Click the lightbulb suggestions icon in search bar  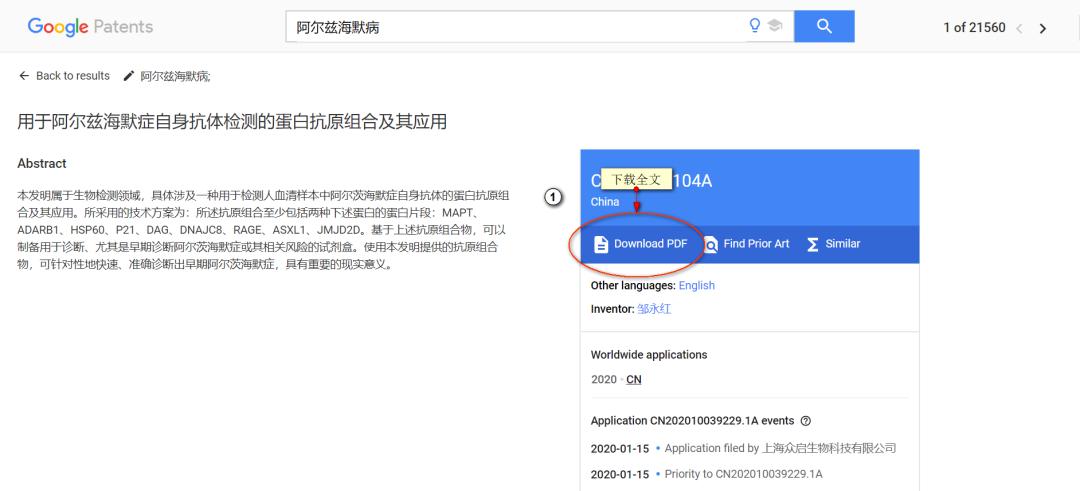click(755, 26)
